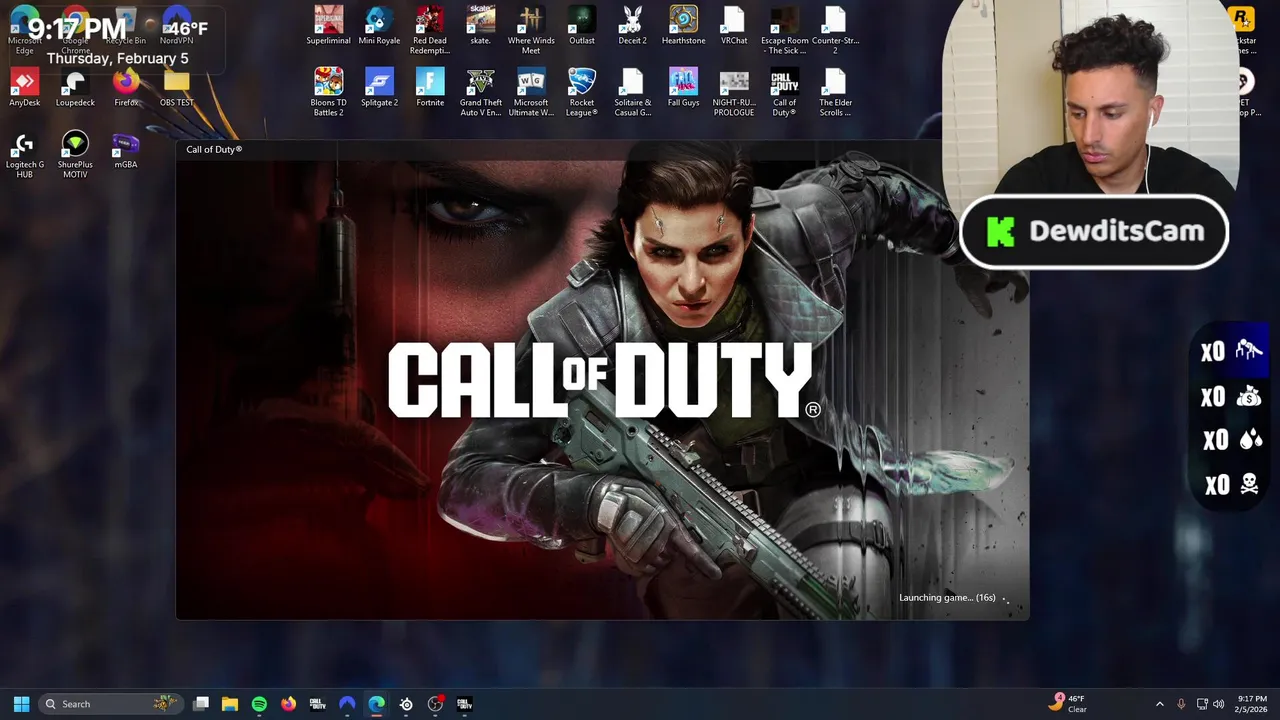Select the OBS TEST folder
This screenshot has height=720, width=1280.
(x=177, y=88)
